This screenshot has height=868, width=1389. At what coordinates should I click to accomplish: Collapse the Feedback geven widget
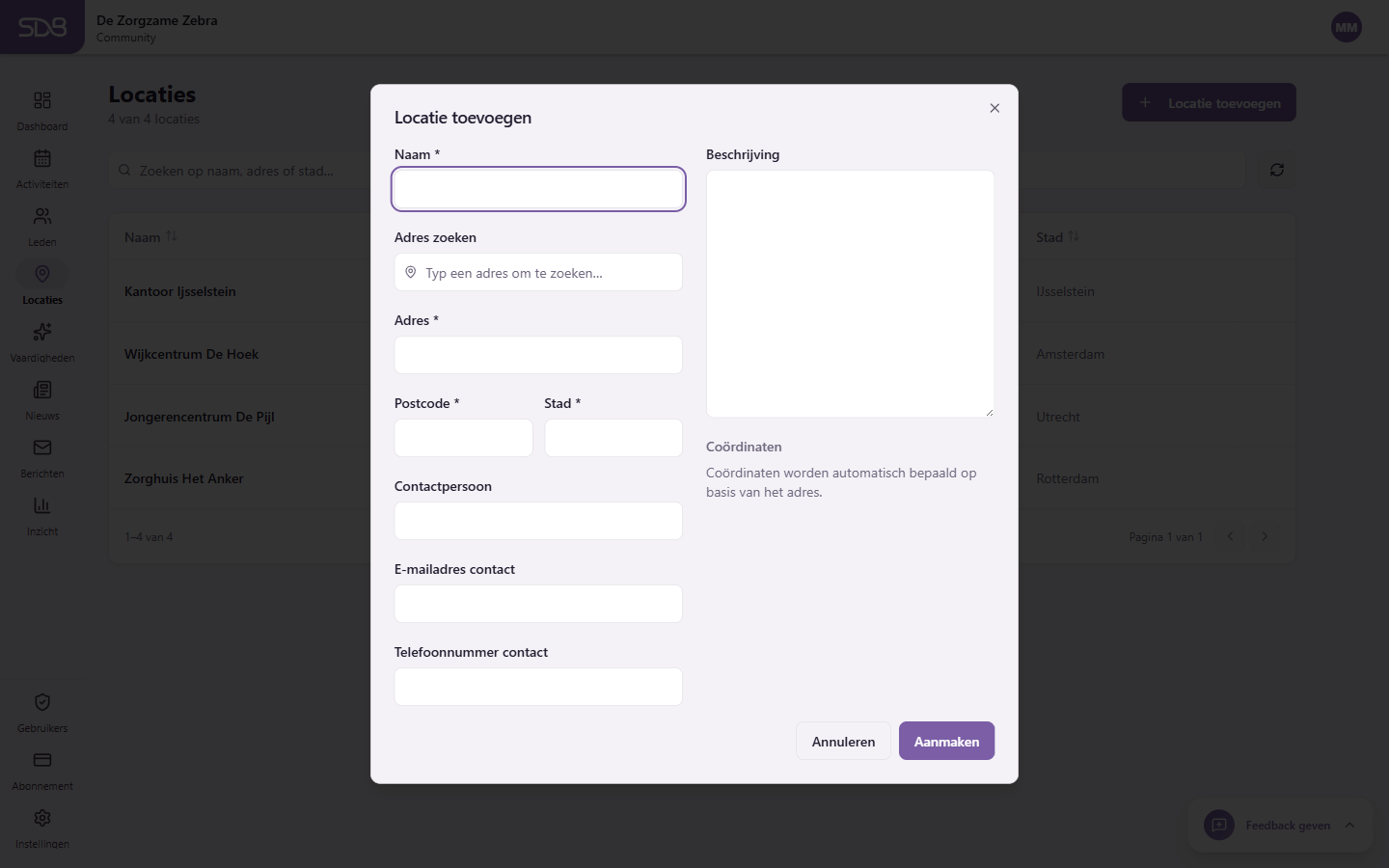point(1348,826)
